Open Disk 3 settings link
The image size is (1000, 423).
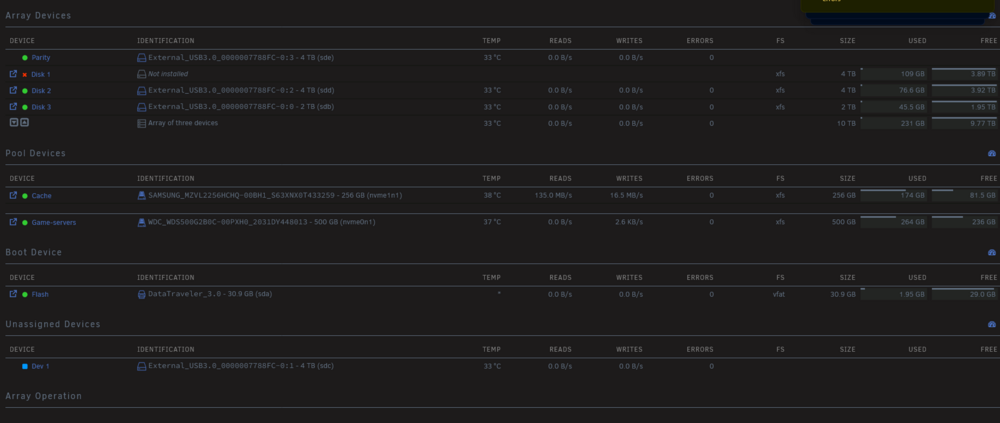pos(41,107)
